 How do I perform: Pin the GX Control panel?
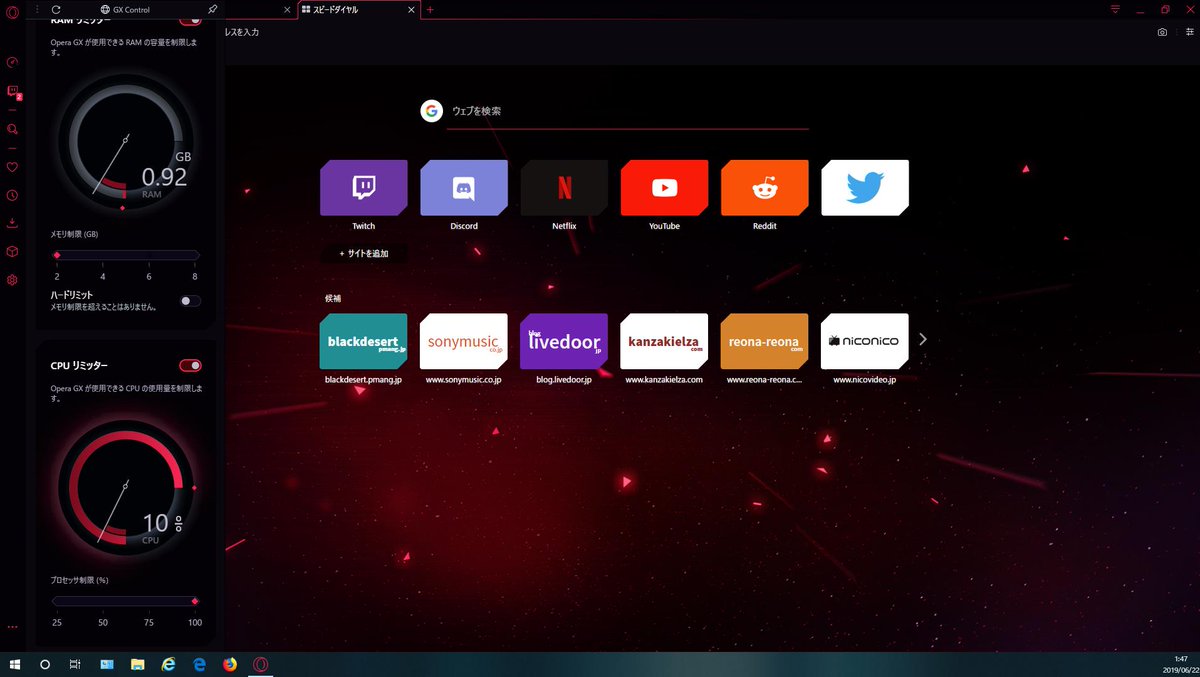pyautogui.click(x=212, y=9)
